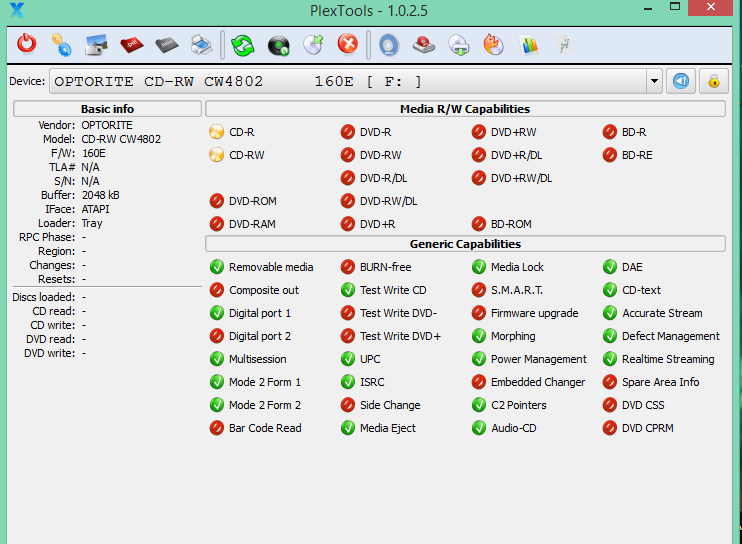Click the Loader value Tray
The width and height of the screenshot is (742, 544).
click(92, 223)
